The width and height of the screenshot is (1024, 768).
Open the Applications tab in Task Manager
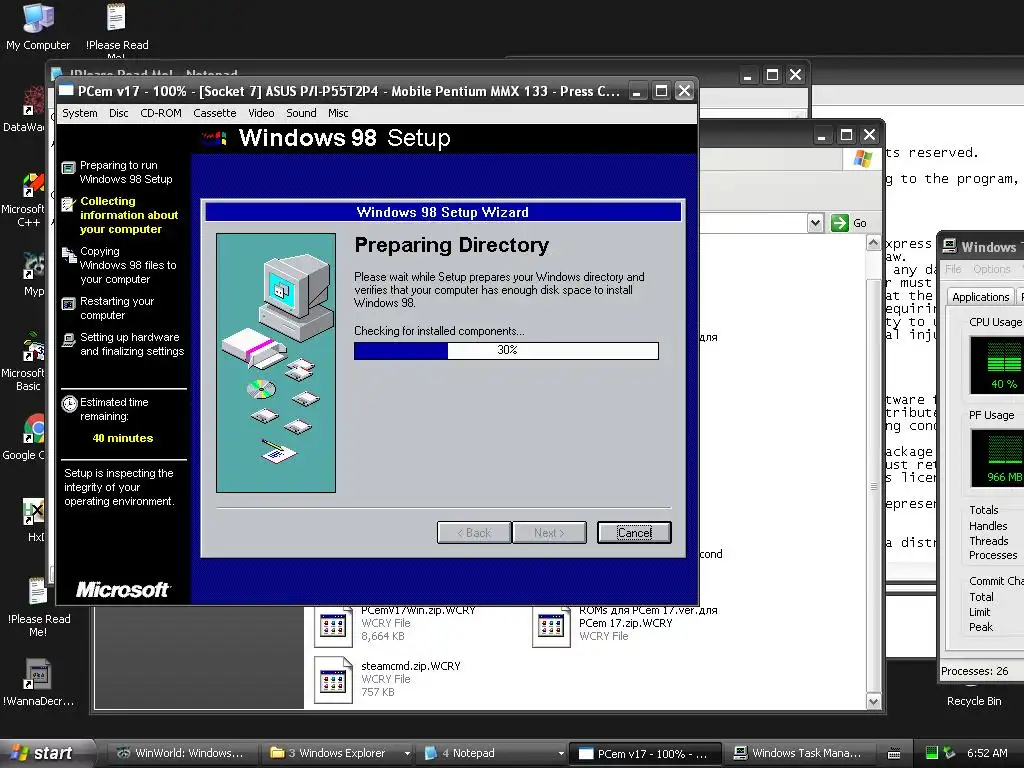point(980,297)
